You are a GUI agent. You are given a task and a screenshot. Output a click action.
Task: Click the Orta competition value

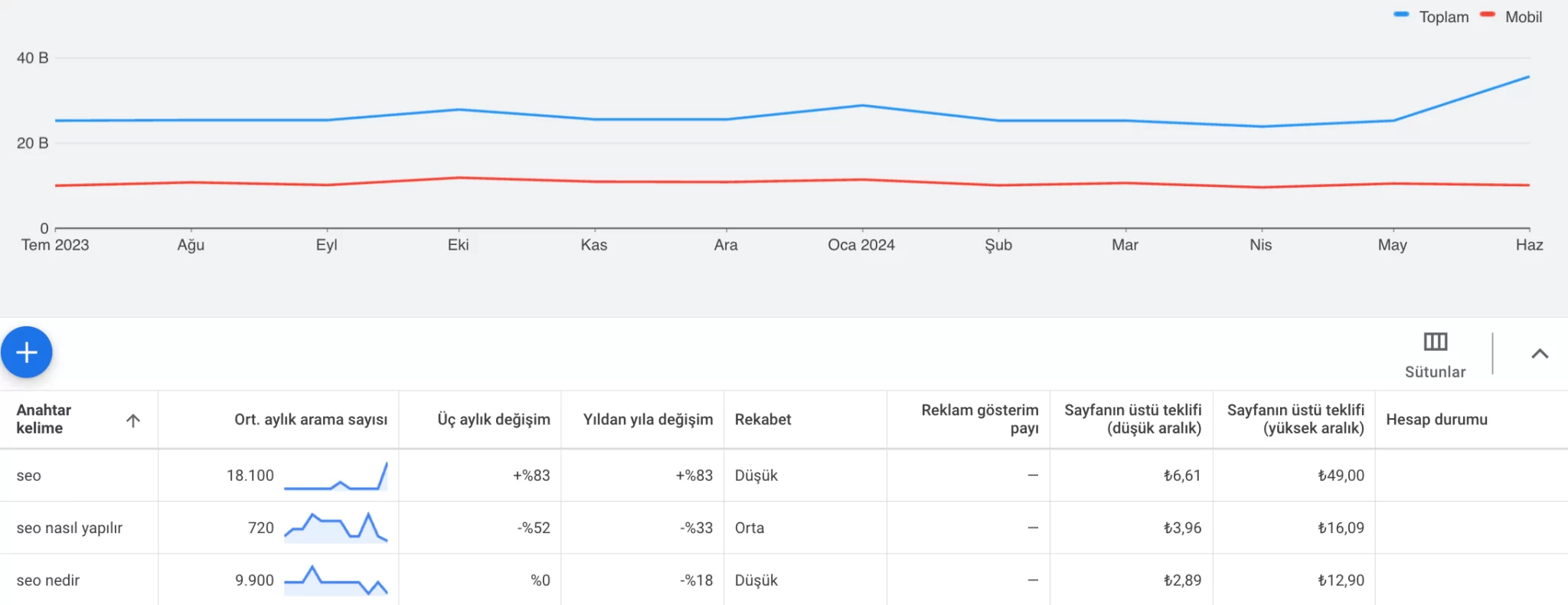[749, 528]
